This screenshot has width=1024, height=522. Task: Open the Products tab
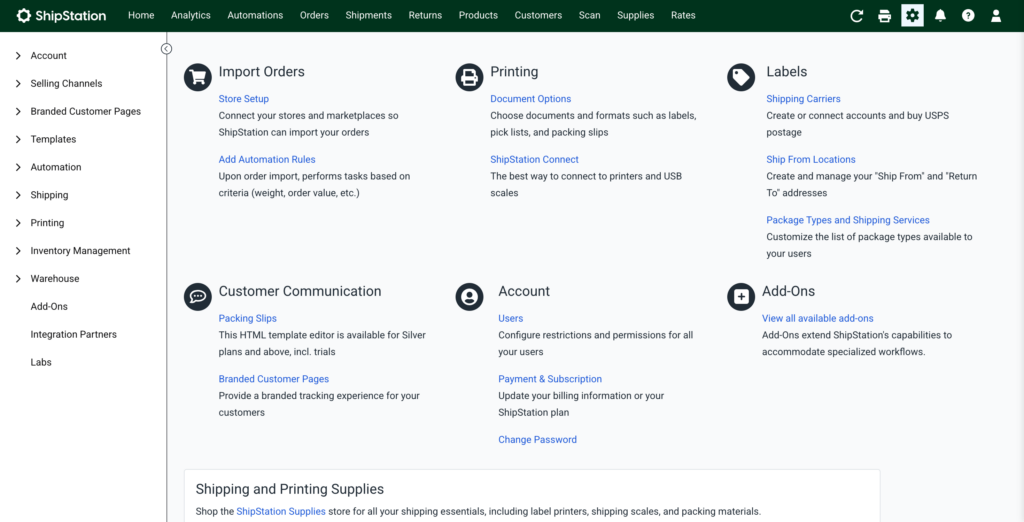[x=478, y=15]
